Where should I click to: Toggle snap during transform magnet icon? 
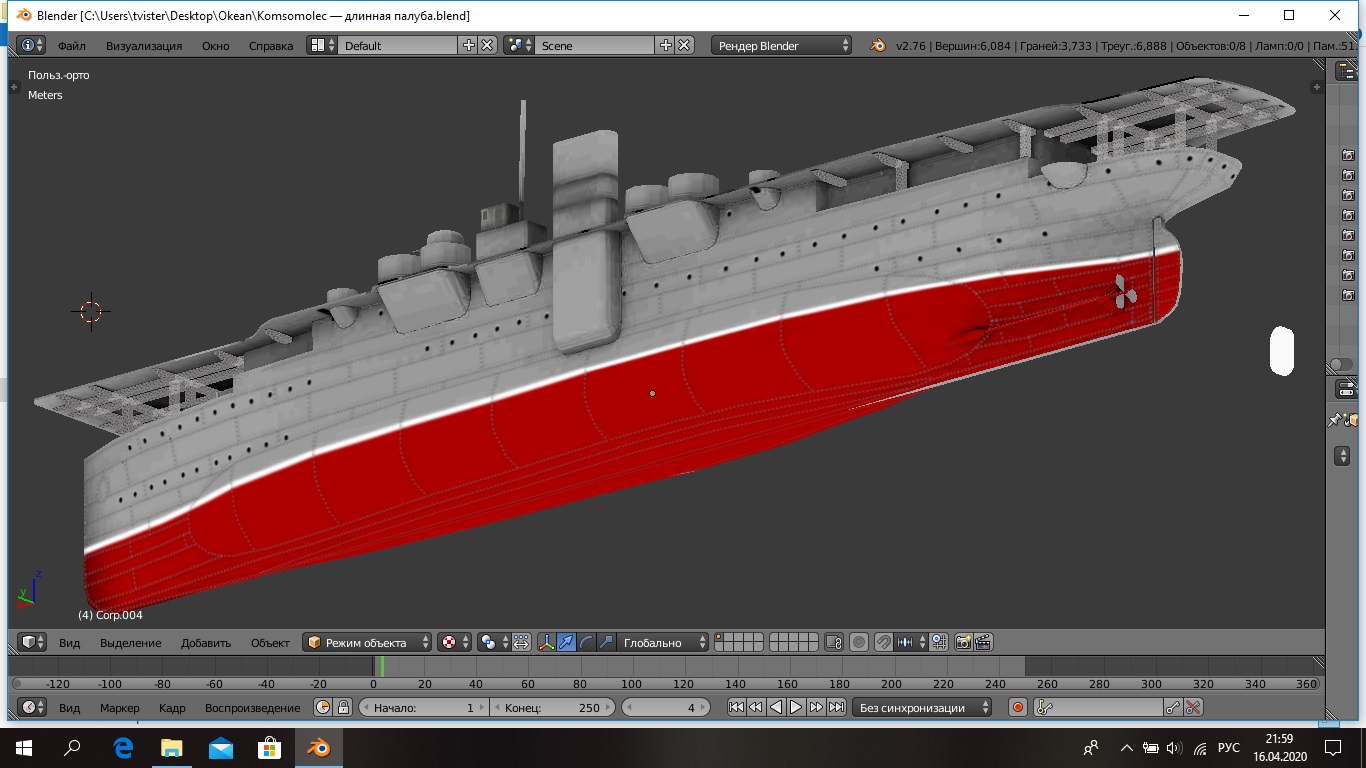[884, 643]
